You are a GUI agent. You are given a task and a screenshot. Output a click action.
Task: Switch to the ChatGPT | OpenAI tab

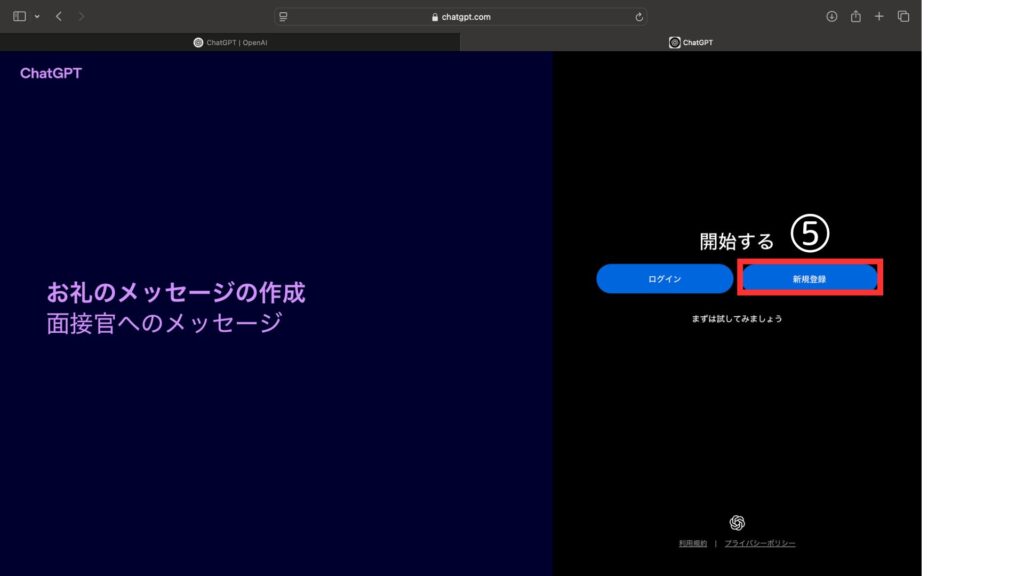[x=230, y=42]
